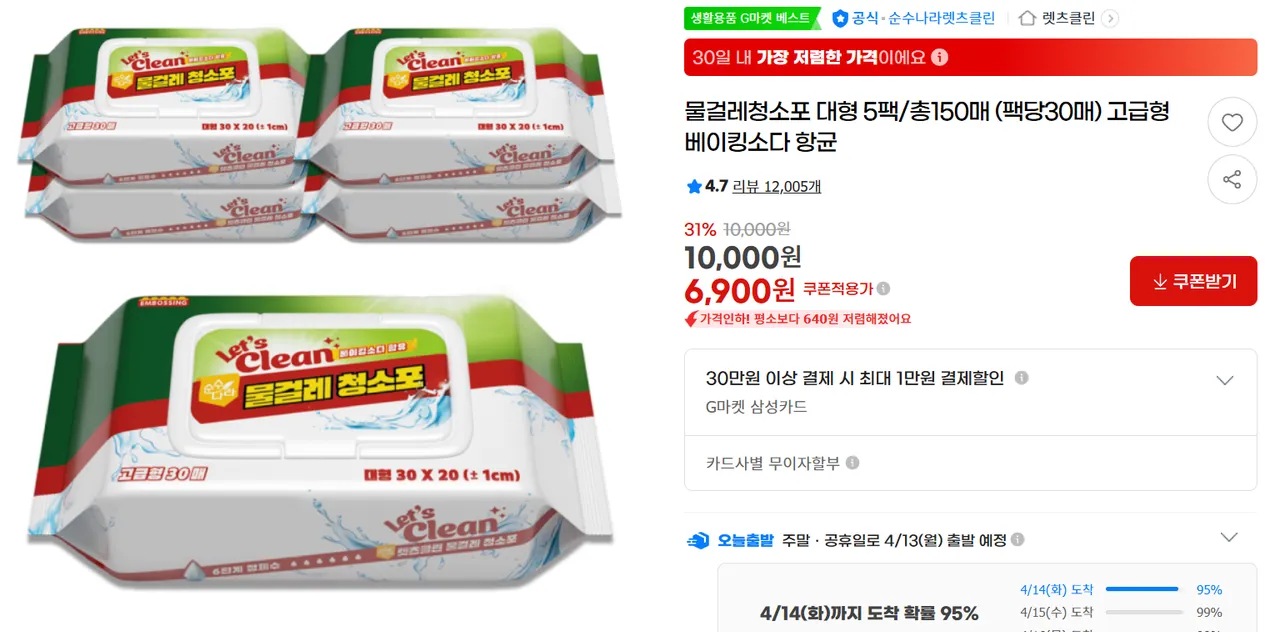The image size is (1280, 632).
Task: Select the 생활용품 G마켓 베스트 badge
Action: pyautogui.click(x=751, y=18)
